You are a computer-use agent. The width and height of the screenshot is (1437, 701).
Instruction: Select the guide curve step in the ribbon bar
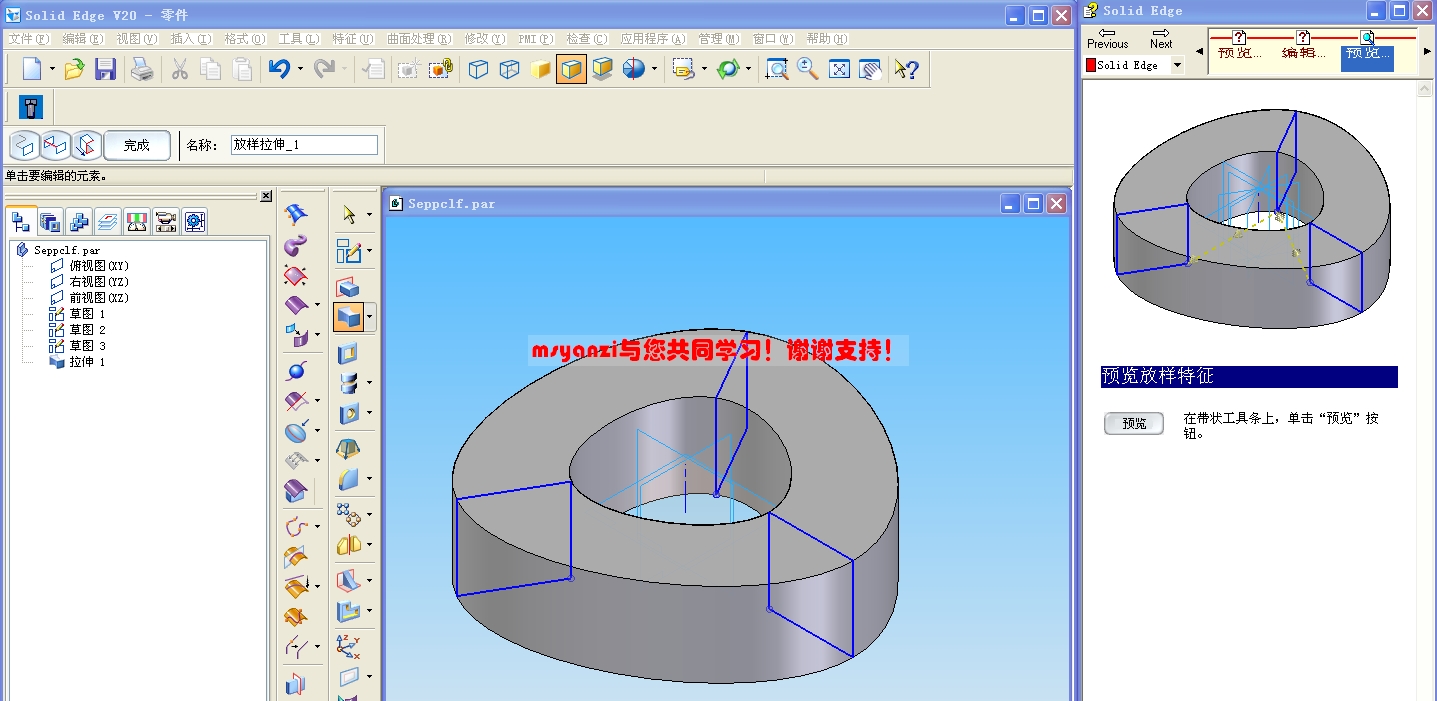coord(55,145)
